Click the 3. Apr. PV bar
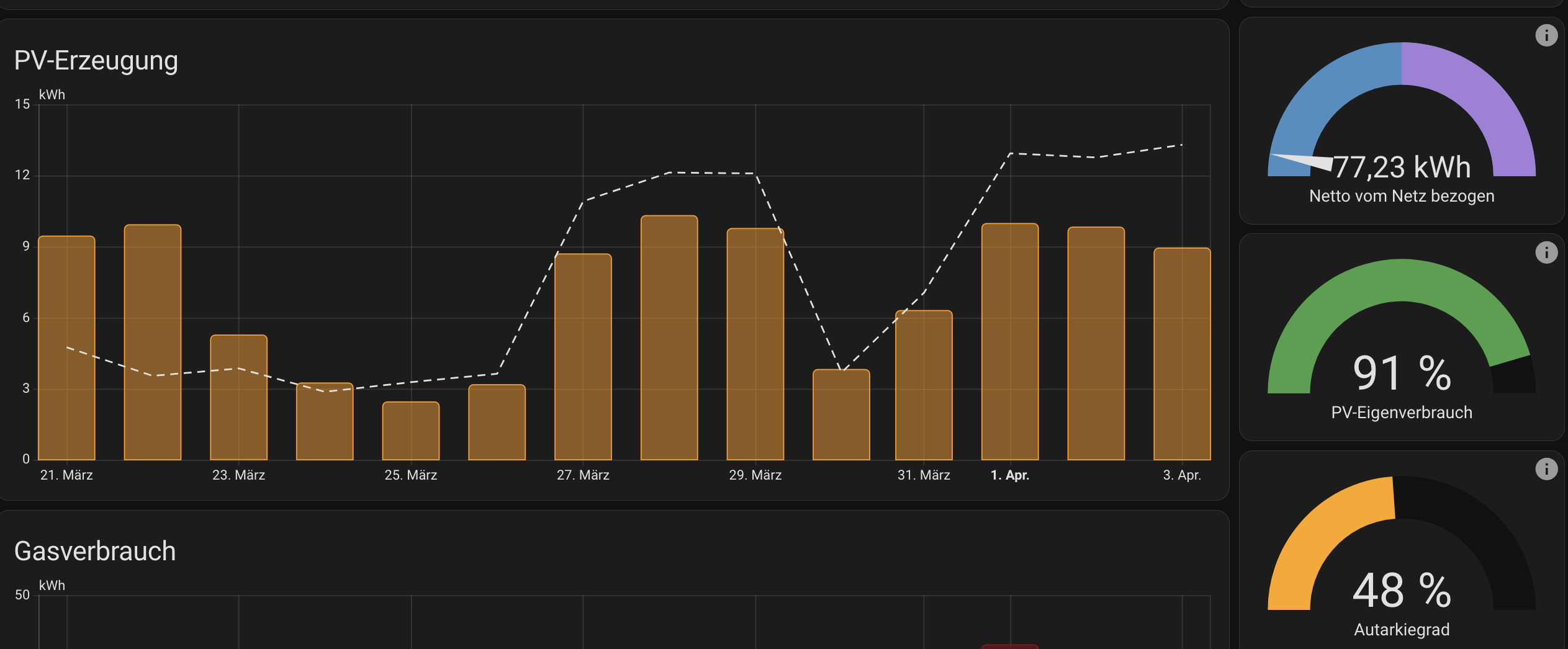Screen dimensions: 1568x649 1182,354
